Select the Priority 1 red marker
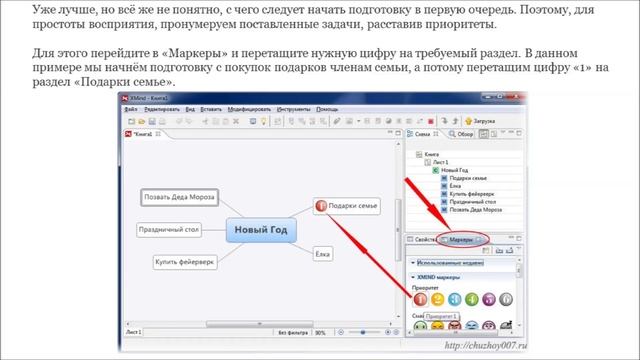This screenshot has height=360, width=640. coord(420,299)
